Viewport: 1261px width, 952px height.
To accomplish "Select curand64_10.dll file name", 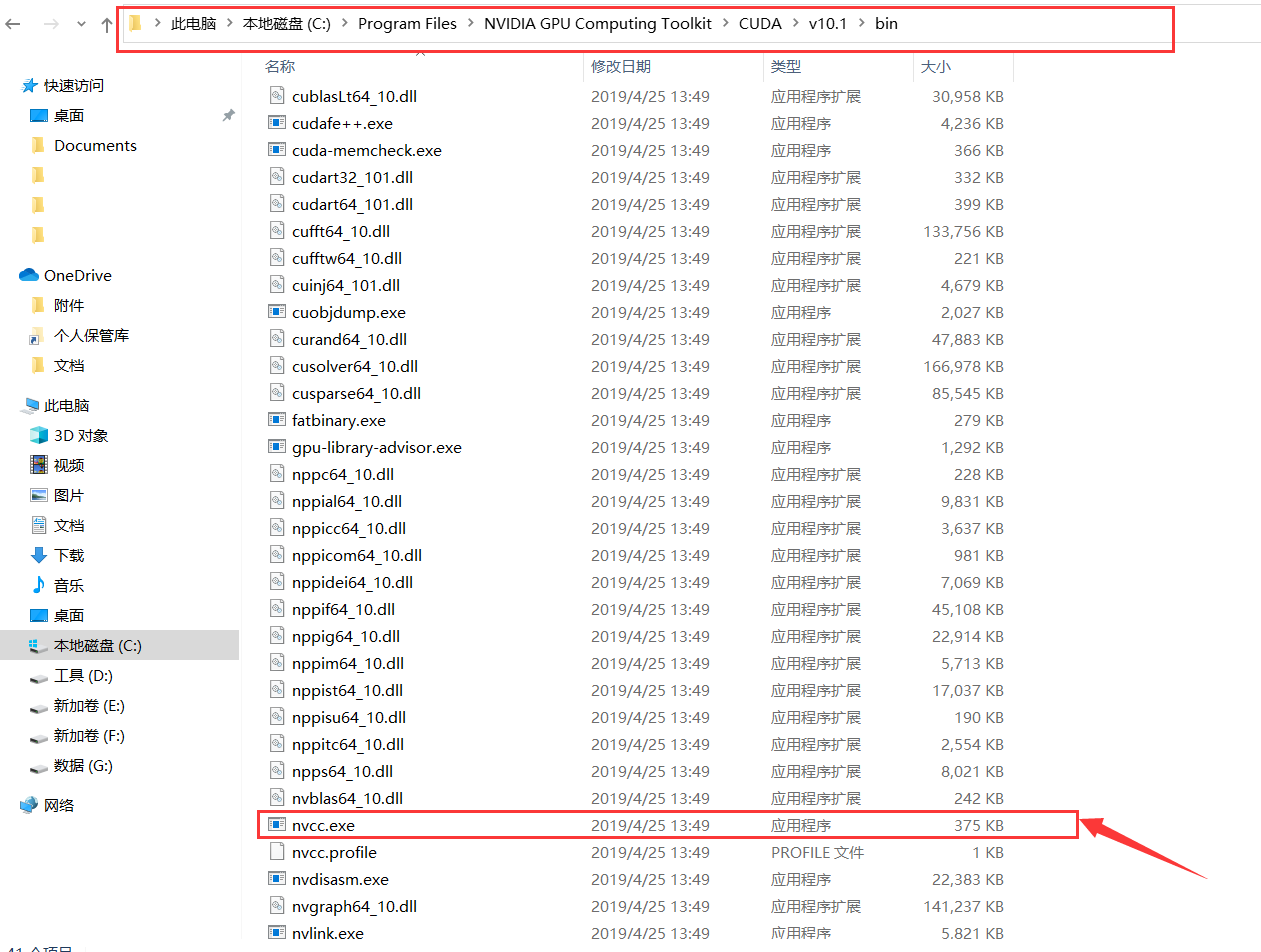I will click(349, 339).
